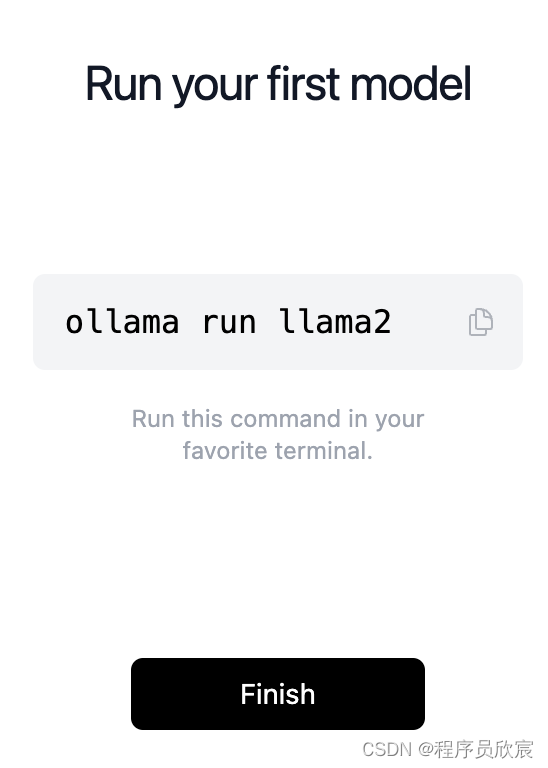Click the word 'Run' in the heading
Viewport: 548px width, 768px height.
[123, 84]
